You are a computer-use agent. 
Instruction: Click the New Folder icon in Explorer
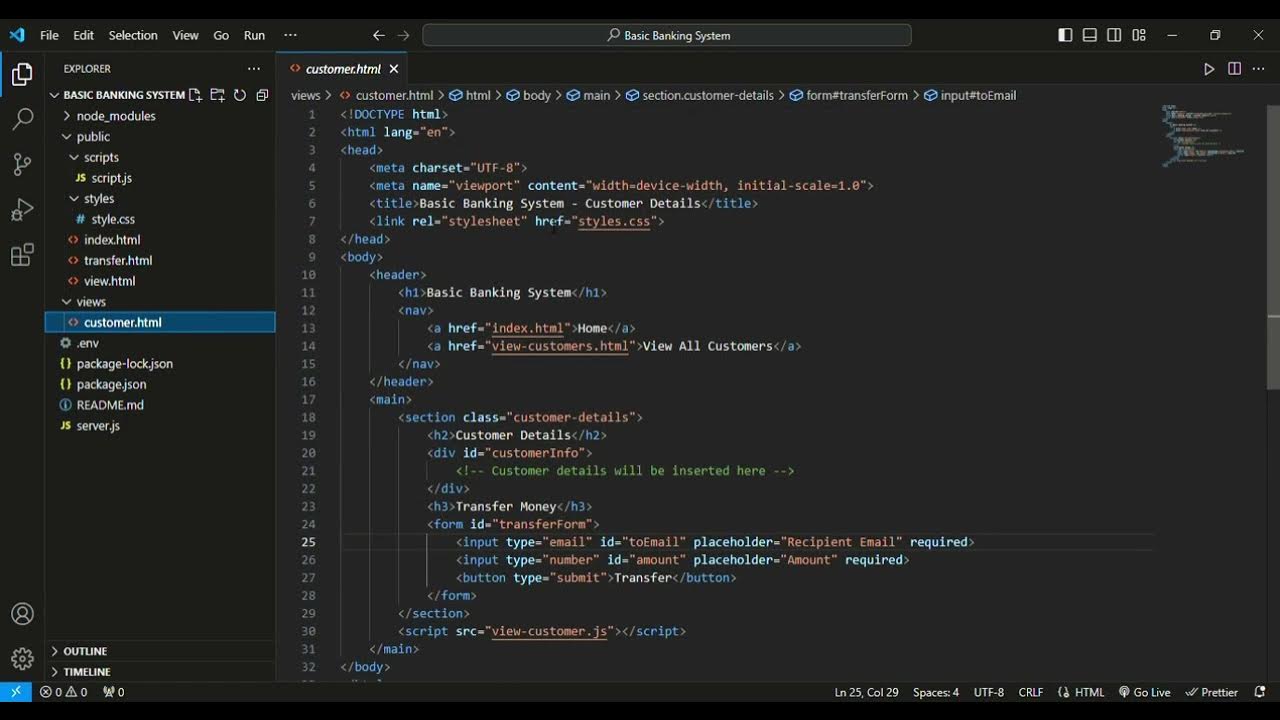pos(217,95)
